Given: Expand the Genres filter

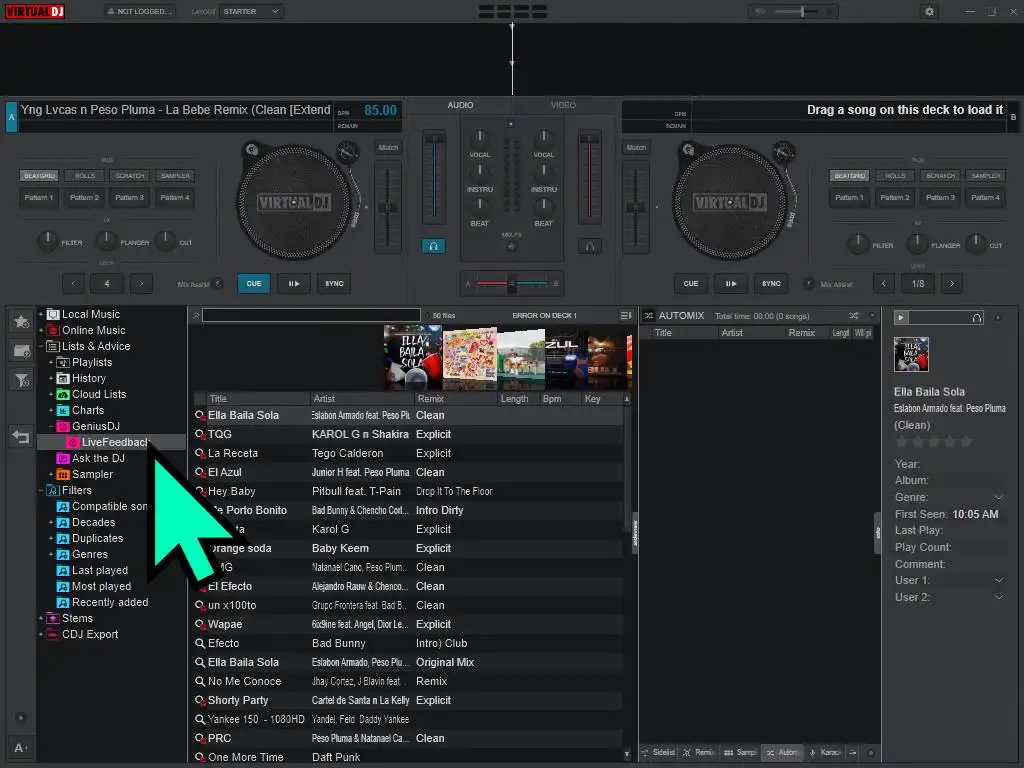Looking at the screenshot, I should pos(51,554).
